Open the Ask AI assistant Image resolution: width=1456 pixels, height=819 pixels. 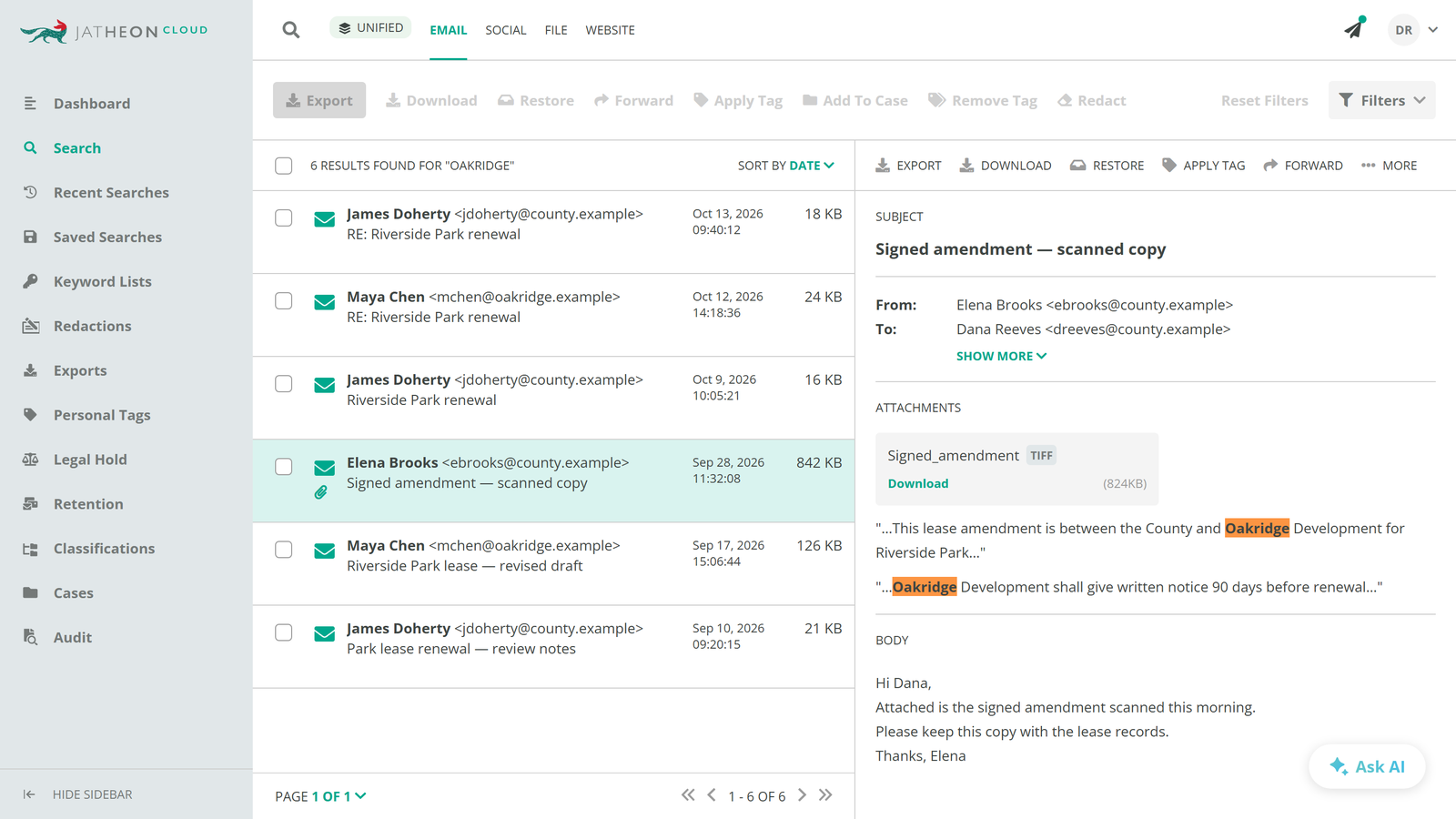[x=1367, y=766]
